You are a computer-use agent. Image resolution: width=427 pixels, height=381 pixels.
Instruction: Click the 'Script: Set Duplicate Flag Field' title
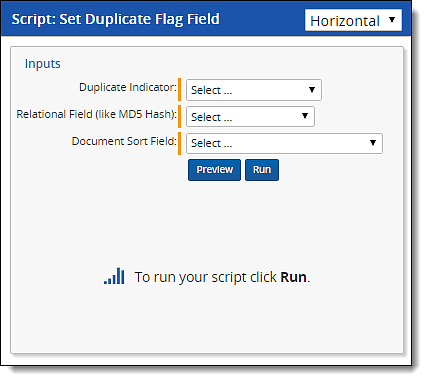tap(116, 19)
